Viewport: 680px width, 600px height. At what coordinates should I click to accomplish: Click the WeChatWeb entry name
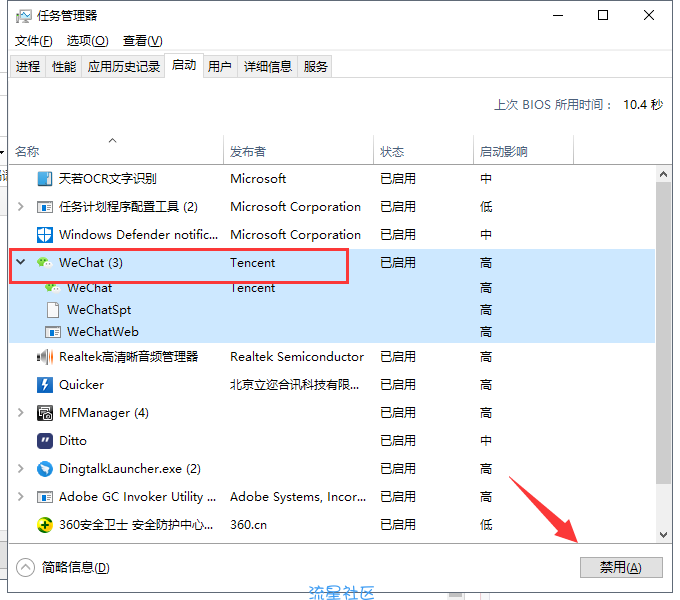[x=103, y=332]
